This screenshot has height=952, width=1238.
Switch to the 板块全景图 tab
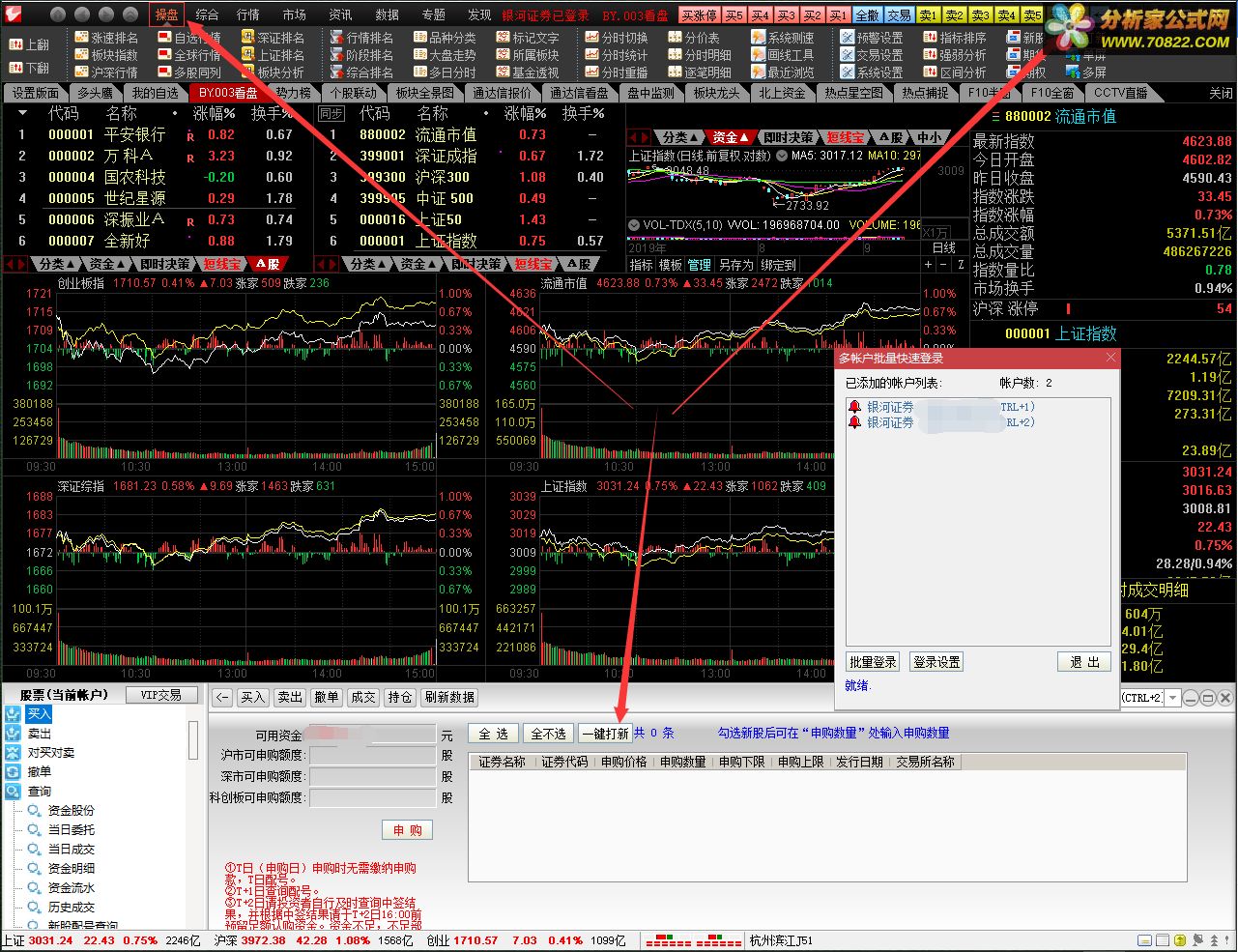tap(425, 93)
